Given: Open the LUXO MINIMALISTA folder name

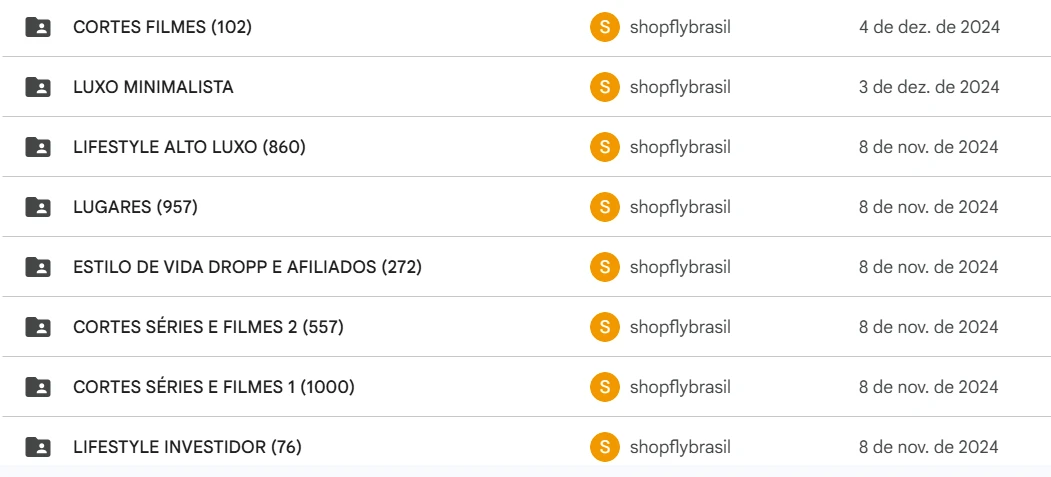Looking at the screenshot, I should click(153, 87).
